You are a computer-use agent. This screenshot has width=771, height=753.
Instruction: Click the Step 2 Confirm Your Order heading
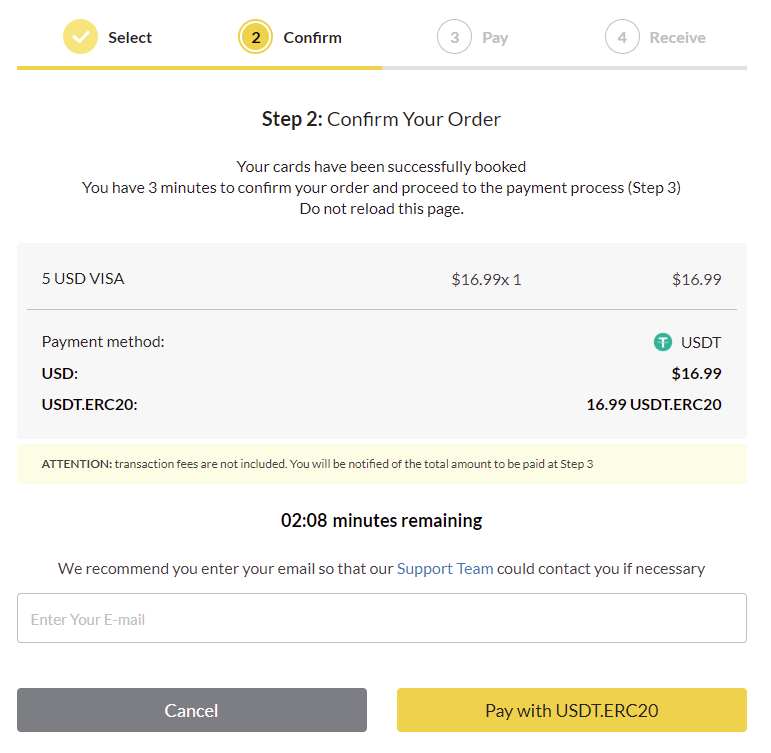381,120
